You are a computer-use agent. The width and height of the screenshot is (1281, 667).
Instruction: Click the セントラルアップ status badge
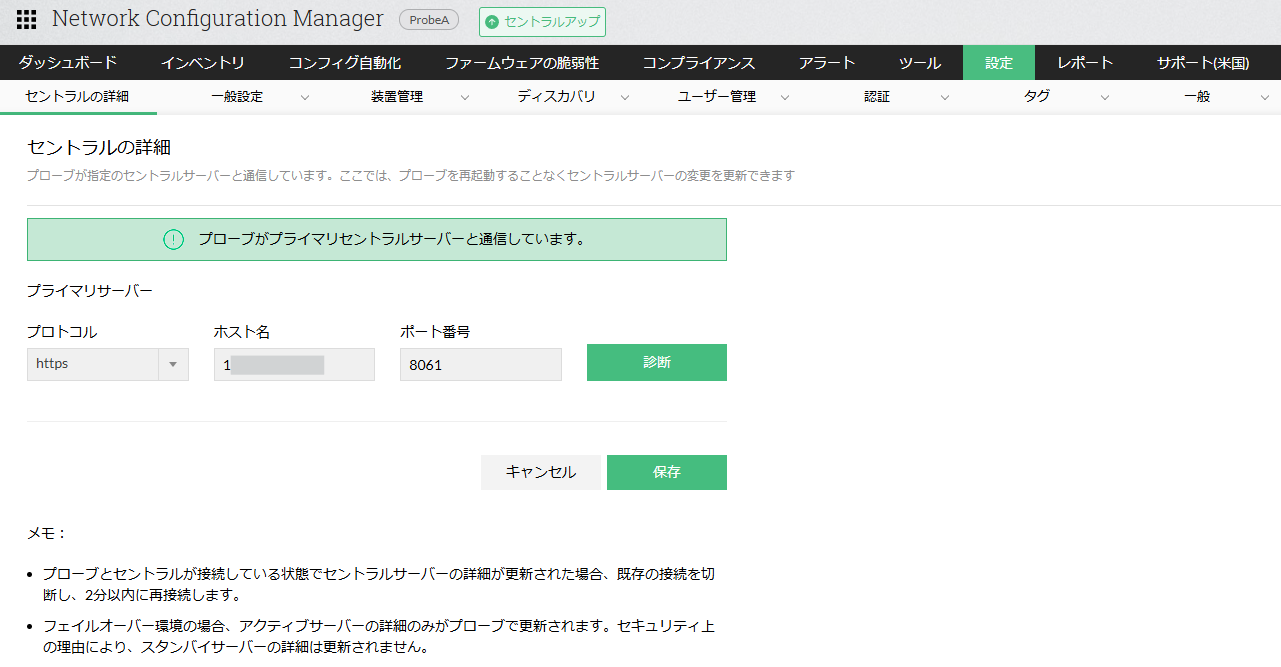pos(542,22)
